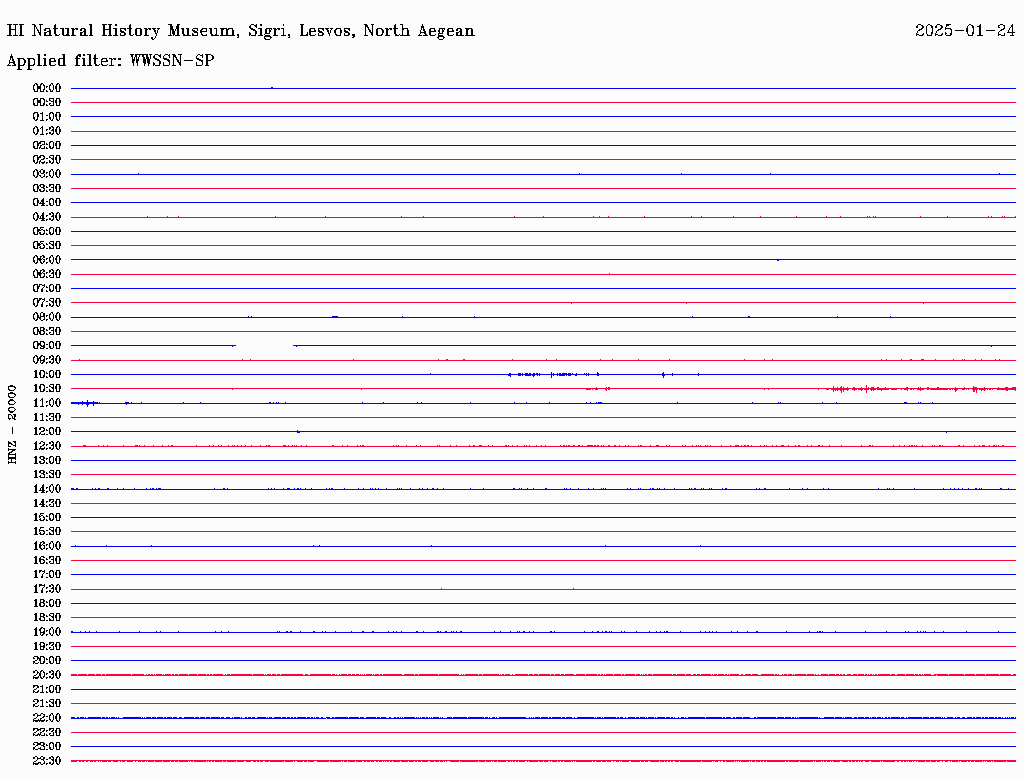The height and width of the screenshot is (780, 1024).
Task: Click the 15:30 time label
Action: 47,532
